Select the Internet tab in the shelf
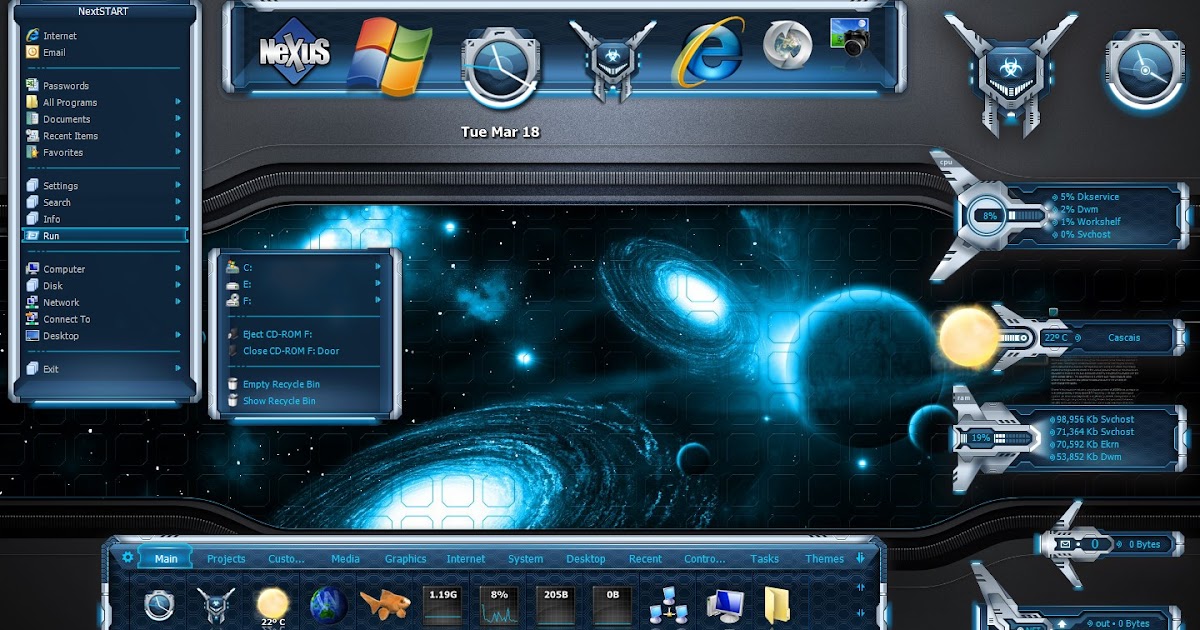Screen dimensions: 1200x630 (466, 559)
